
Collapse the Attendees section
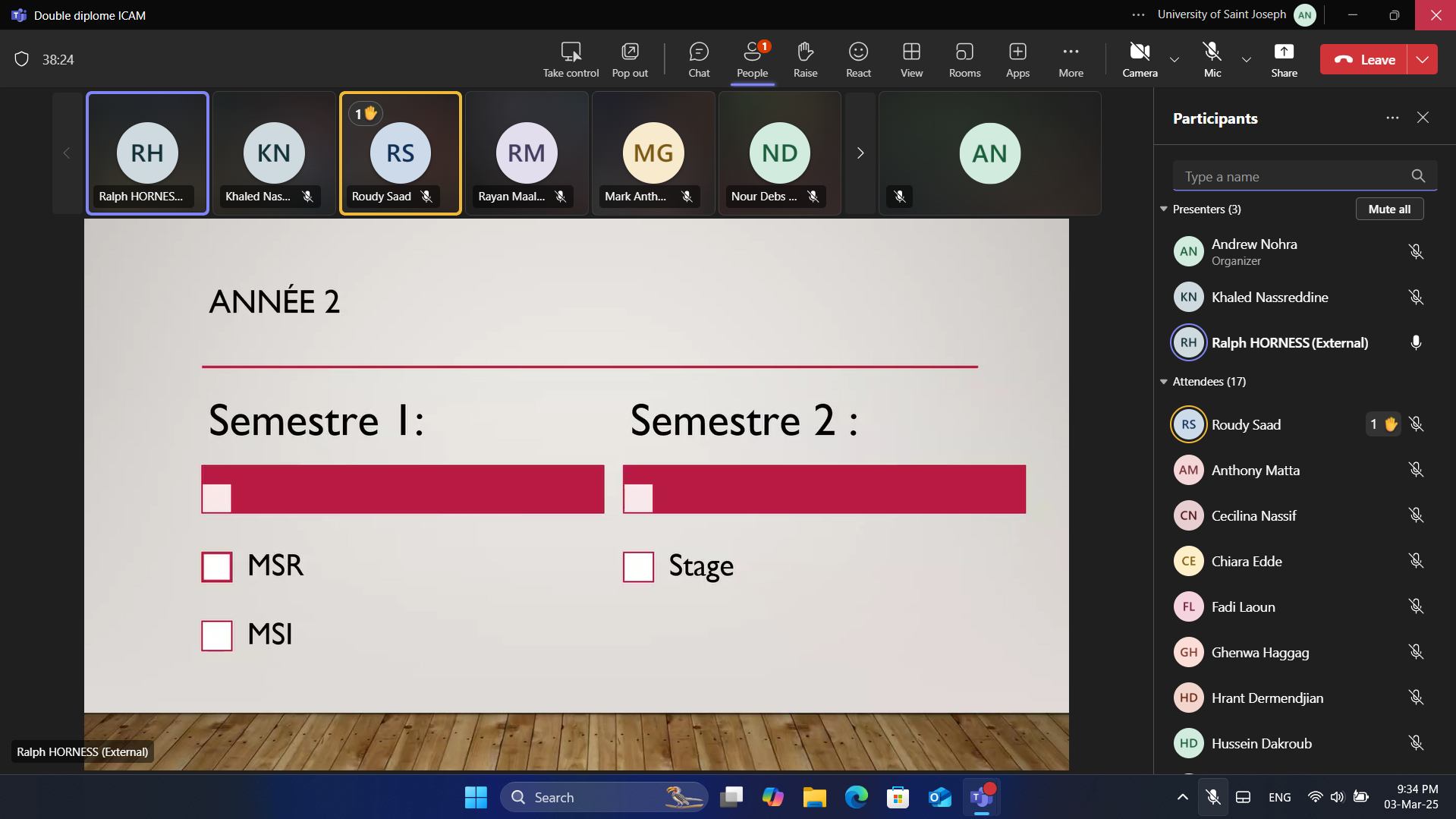point(1164,382)
